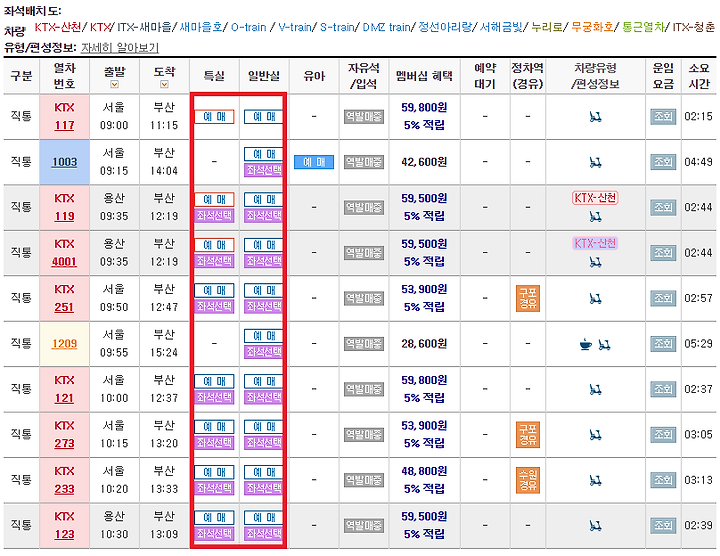This screenshot has width=720, height=556.
Task: Open 정선아리랑 seat layout link
Action: 444,28
